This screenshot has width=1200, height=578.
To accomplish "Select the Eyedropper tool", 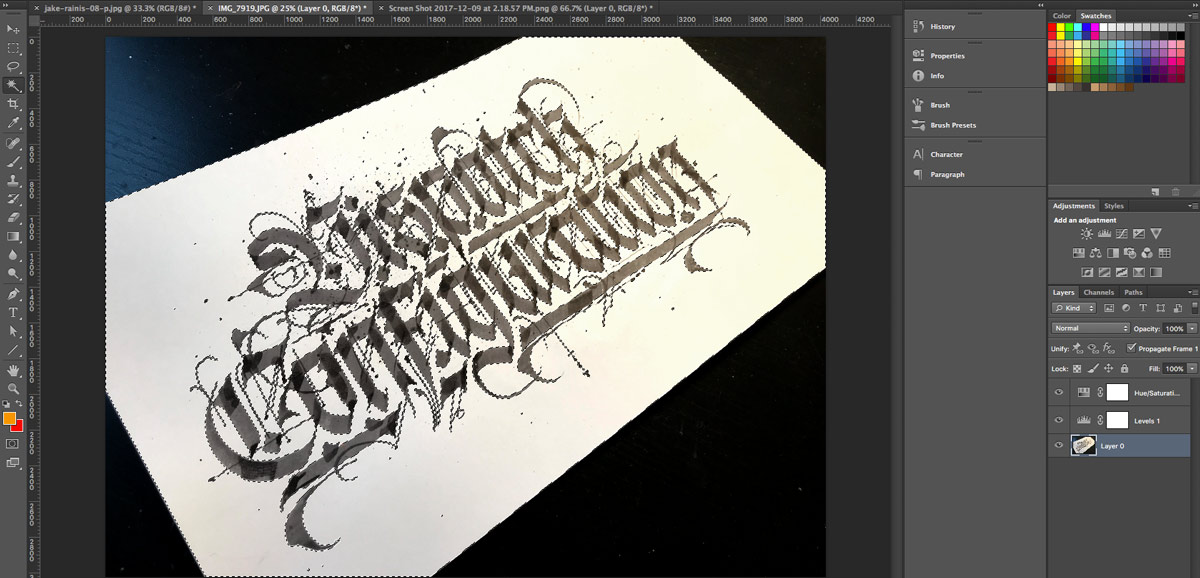I will click(x=13, y=123).
